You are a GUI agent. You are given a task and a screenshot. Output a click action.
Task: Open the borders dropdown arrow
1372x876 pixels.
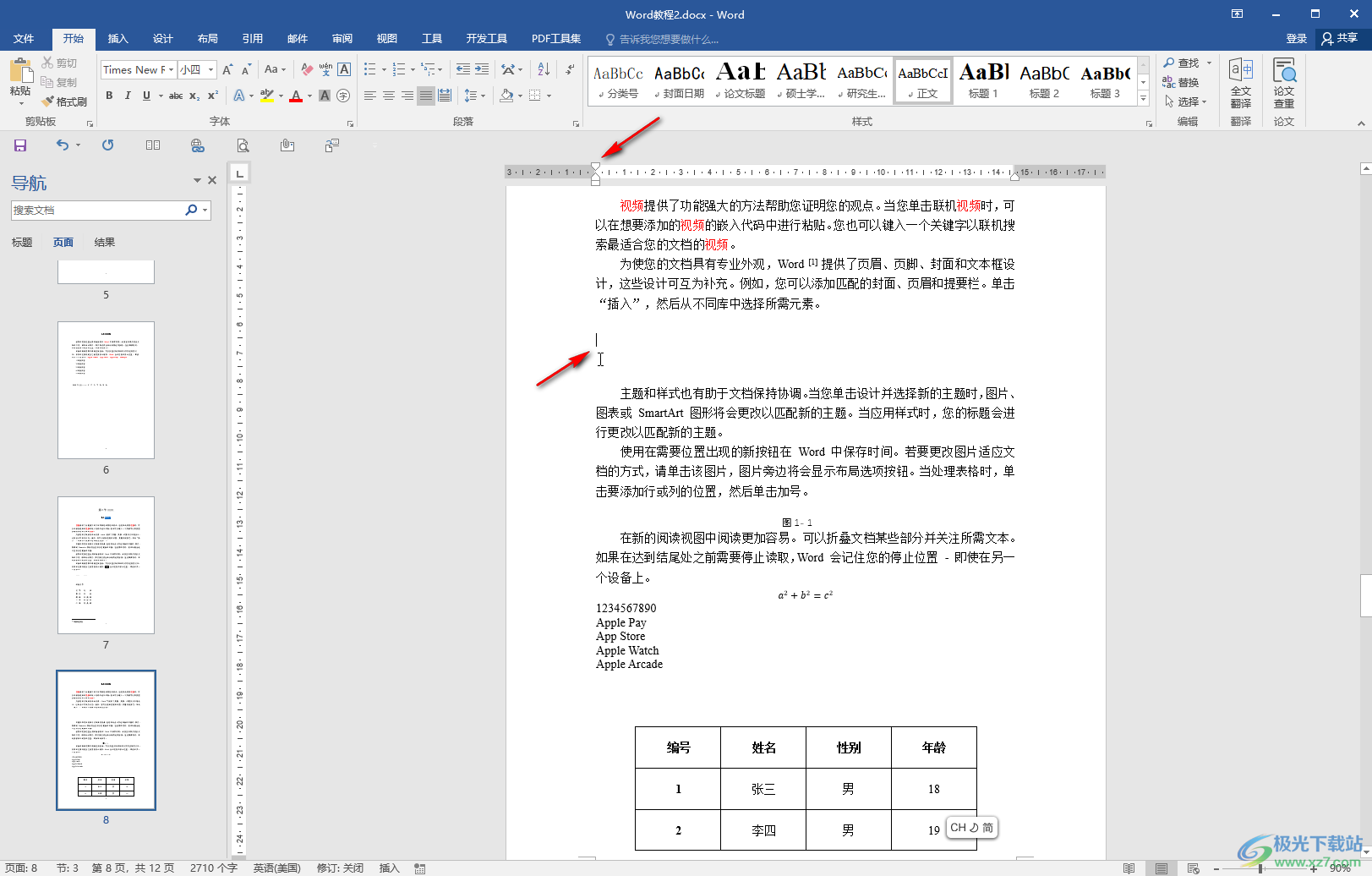[x=549, y=96]
